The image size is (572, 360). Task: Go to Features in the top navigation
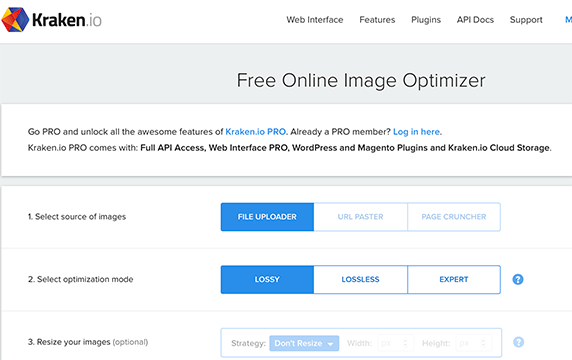(x=377, y=20)
